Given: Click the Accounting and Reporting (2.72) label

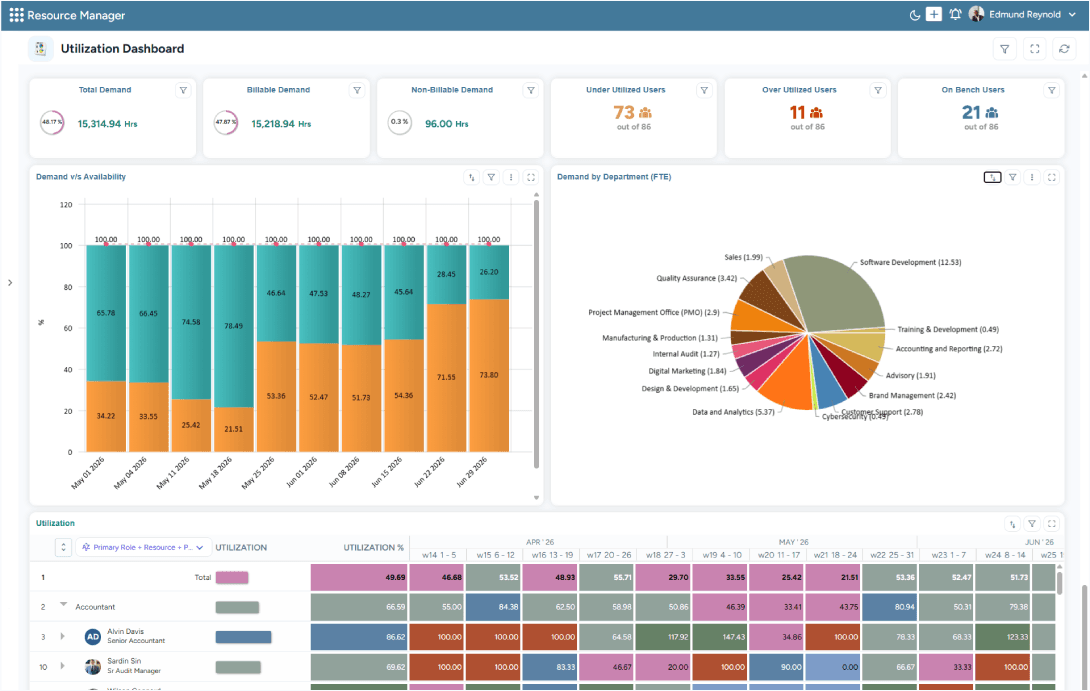Looking at the screenshot, I should 949,349.
